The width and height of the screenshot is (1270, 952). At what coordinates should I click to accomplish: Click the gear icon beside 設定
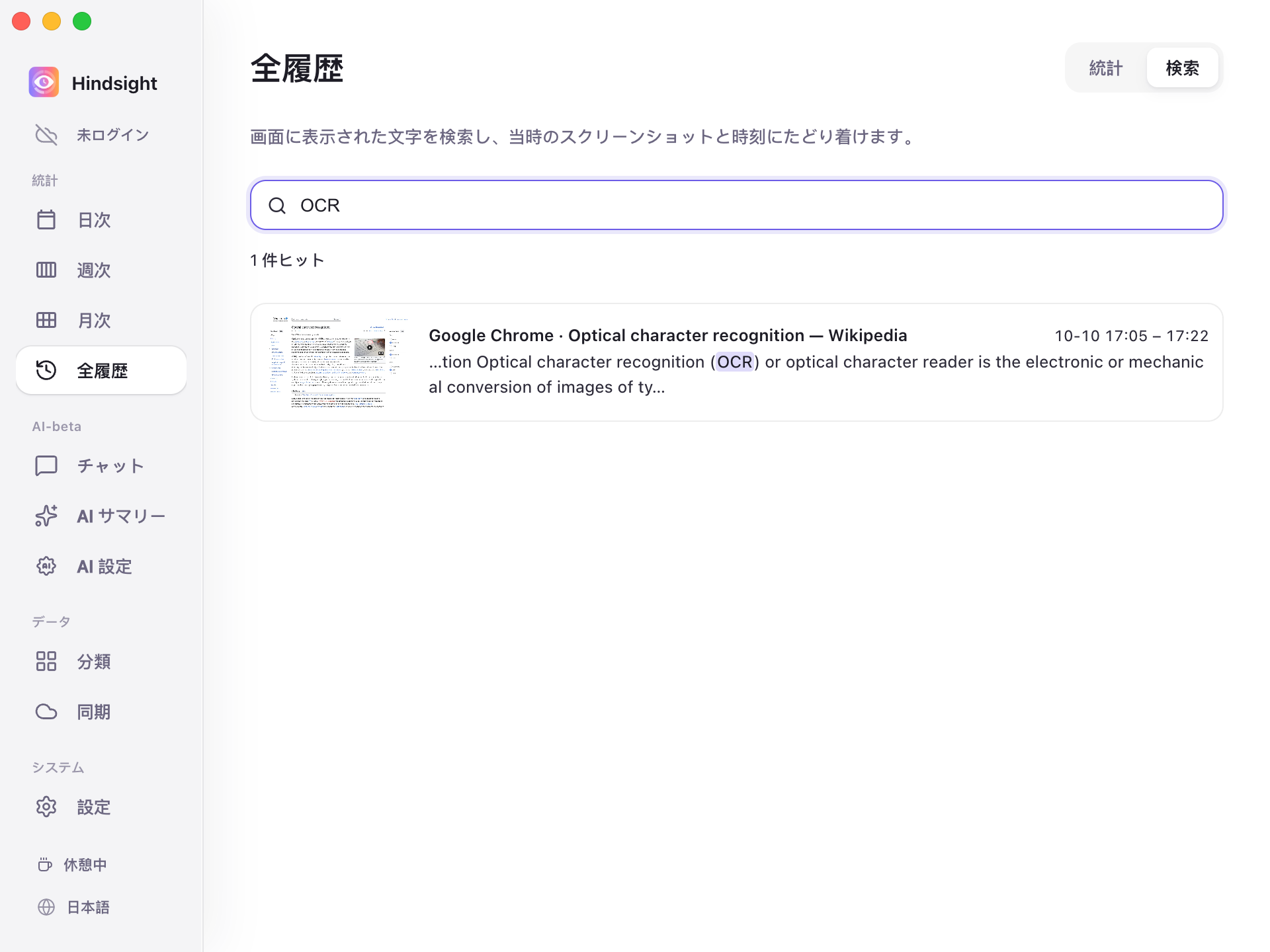coord(46,807)
